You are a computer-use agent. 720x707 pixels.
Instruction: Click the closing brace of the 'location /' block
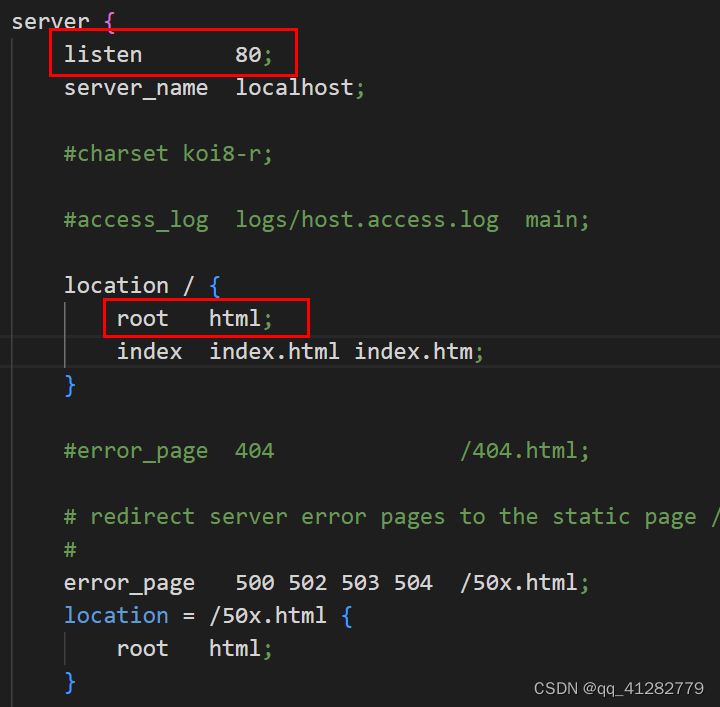tap(70, 385)
